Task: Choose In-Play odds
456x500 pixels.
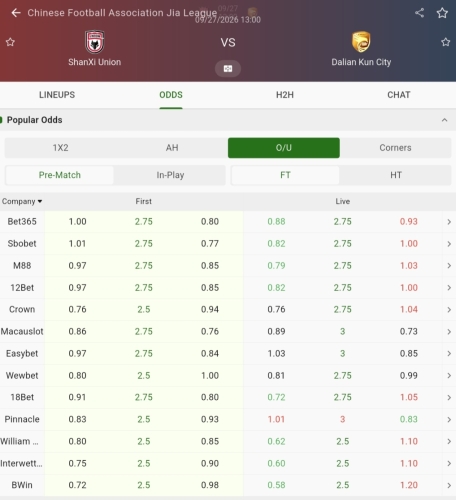Action: click(x=170, y=175)
